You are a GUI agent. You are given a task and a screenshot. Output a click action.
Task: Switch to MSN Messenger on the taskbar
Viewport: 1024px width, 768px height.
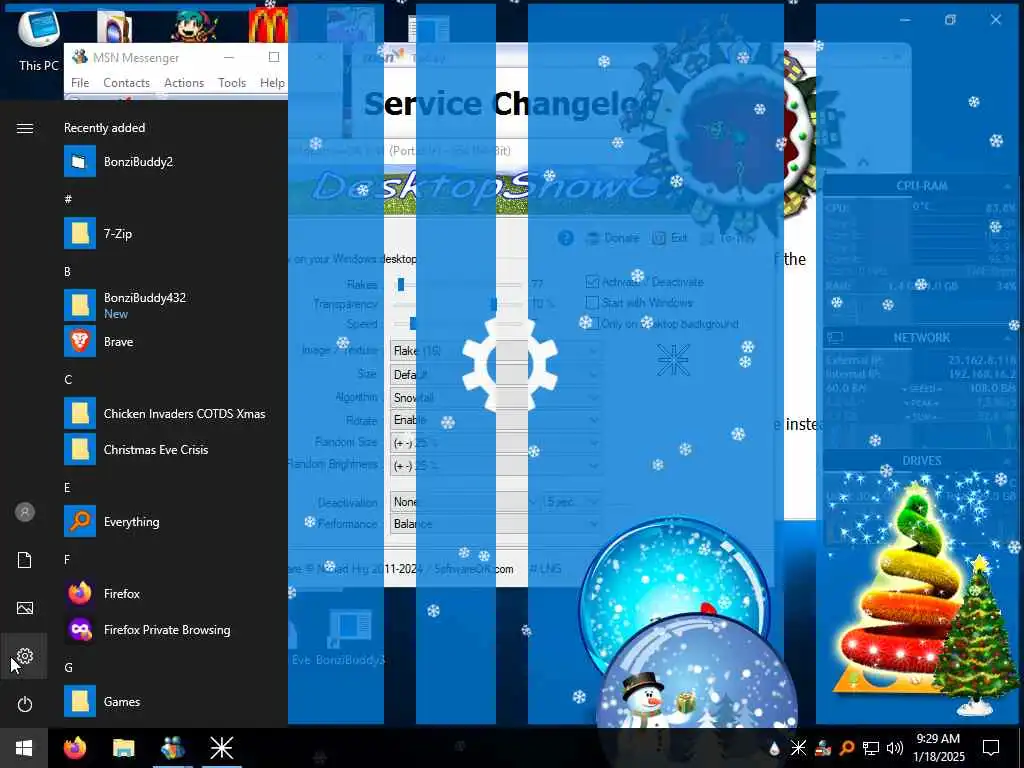[172, 748]
